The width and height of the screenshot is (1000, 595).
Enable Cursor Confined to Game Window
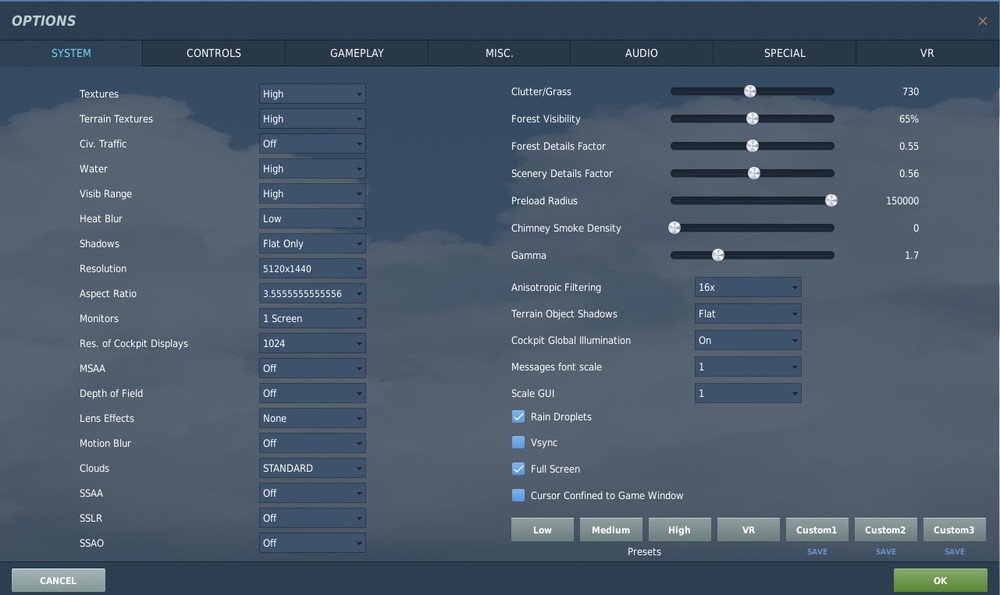pyautogui.click(x=518, y=494)
